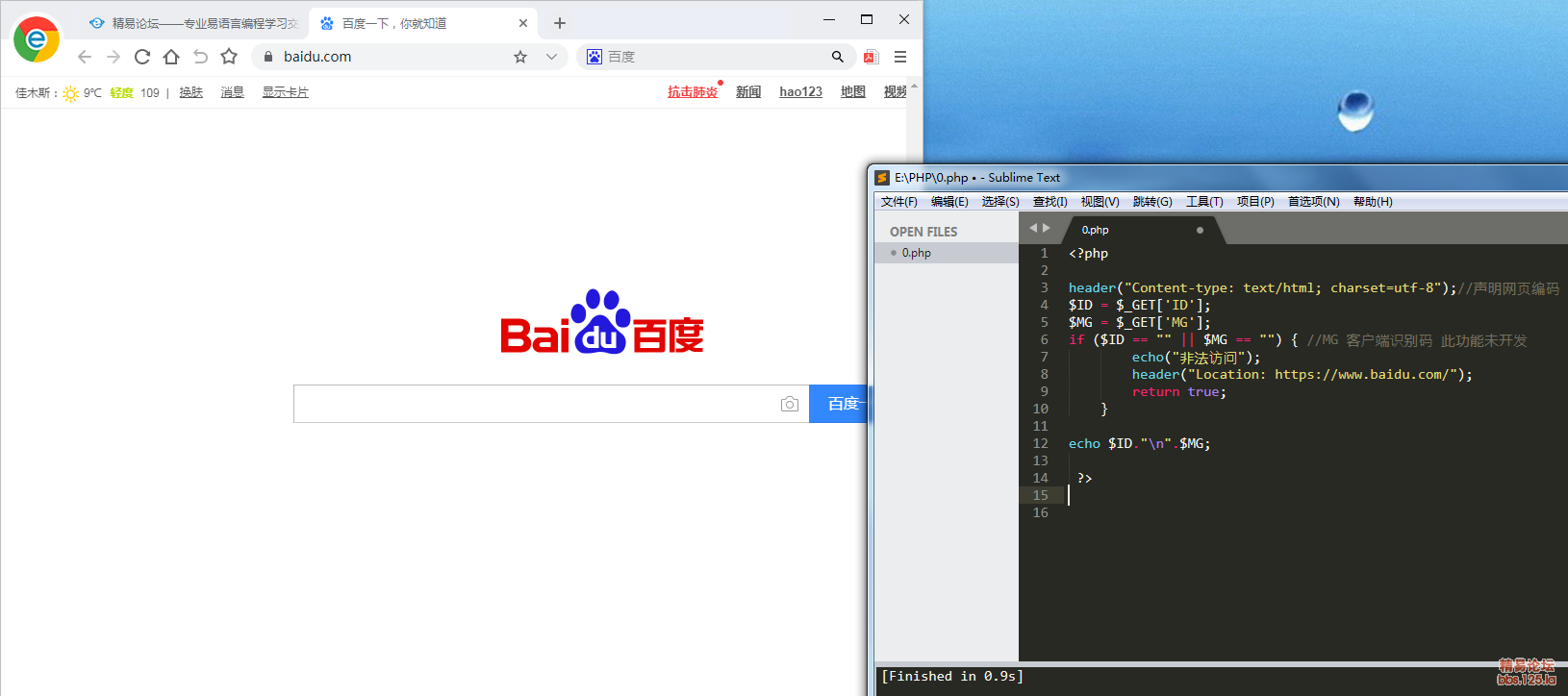Open Sublime Text 跳转(G) menu

(1152, 202)
